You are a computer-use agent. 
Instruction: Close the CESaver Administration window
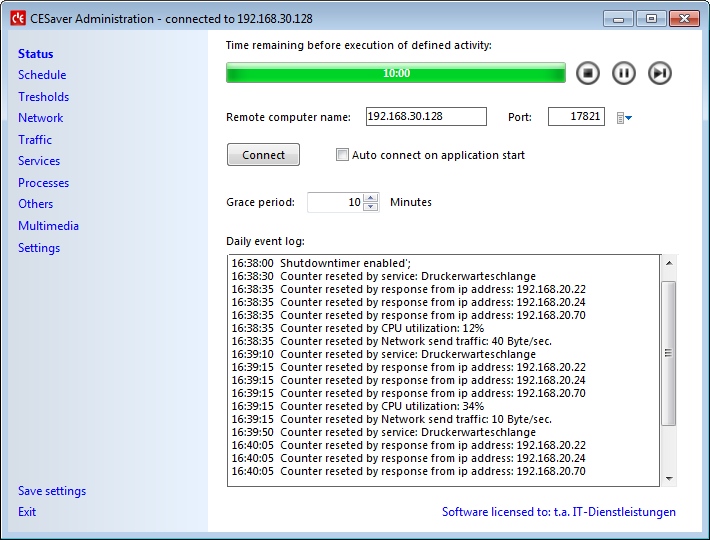[x=684, y=19]
